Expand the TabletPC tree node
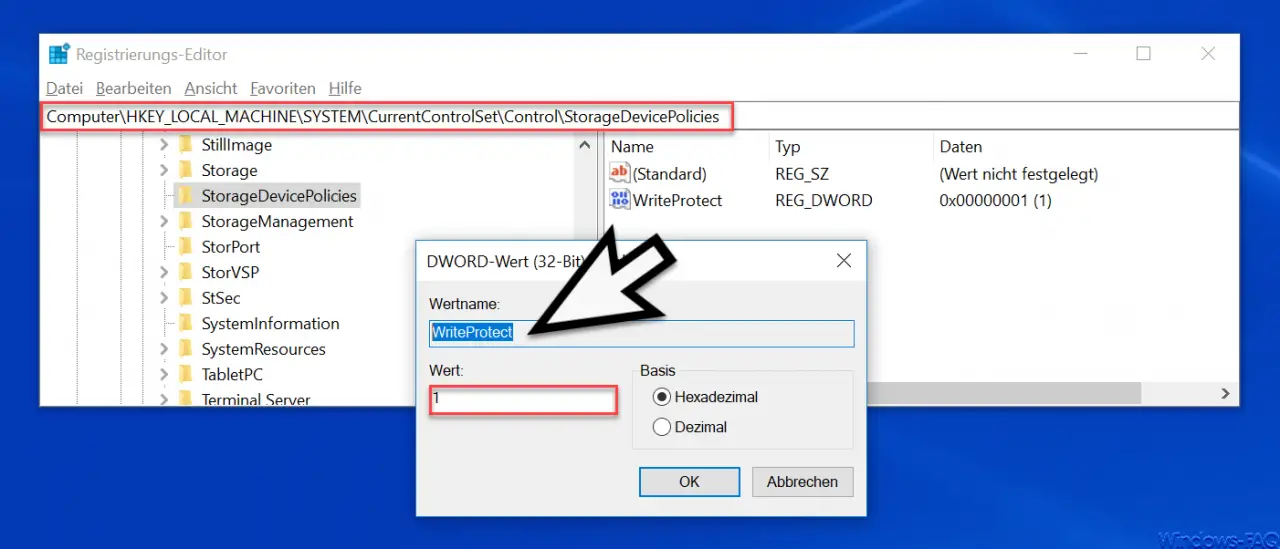 pyautogui.click(x=164, y=375)
